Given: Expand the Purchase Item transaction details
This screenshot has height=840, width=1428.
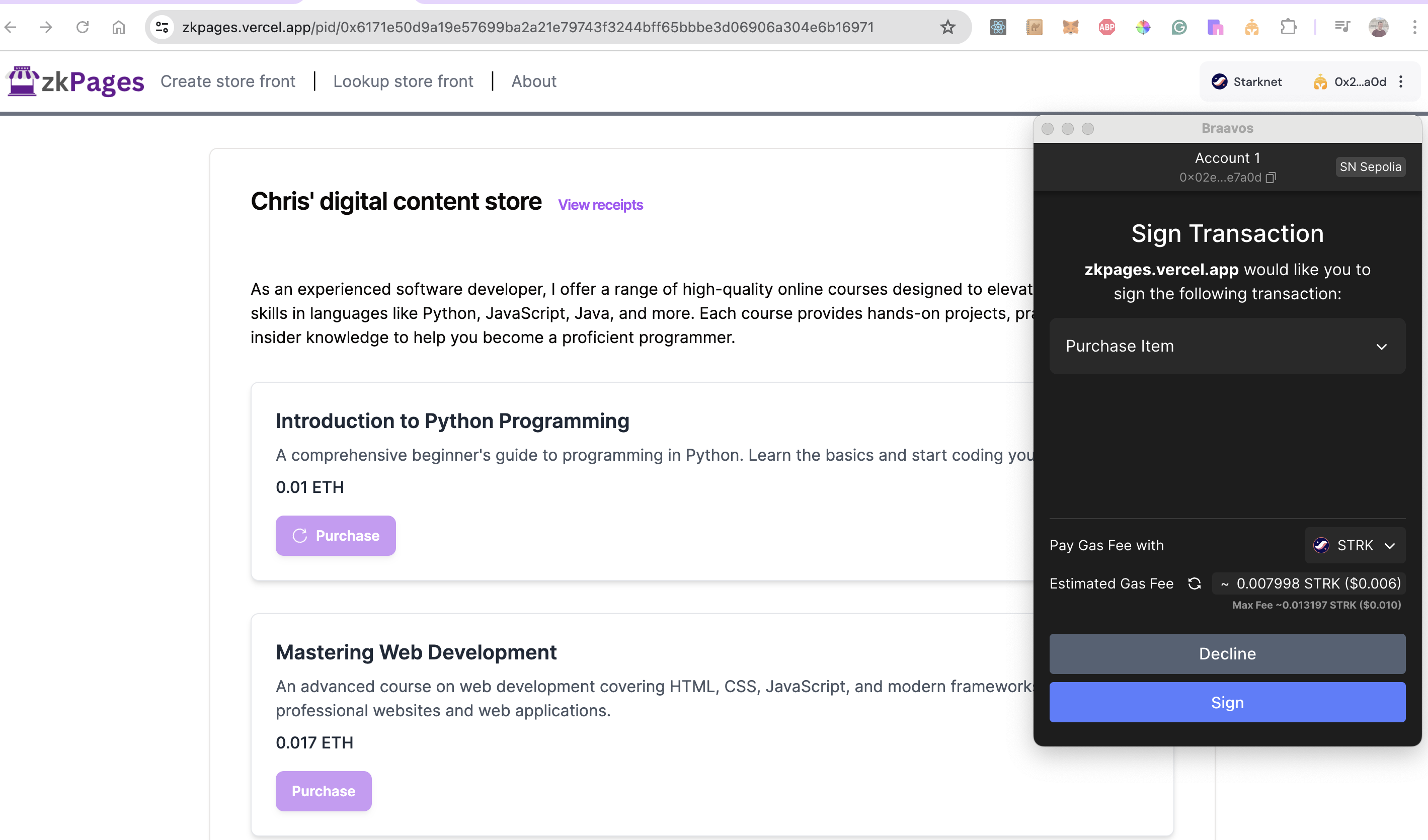Looking at the screenshot, I should pyautogui.click(x=1382, y=347).
